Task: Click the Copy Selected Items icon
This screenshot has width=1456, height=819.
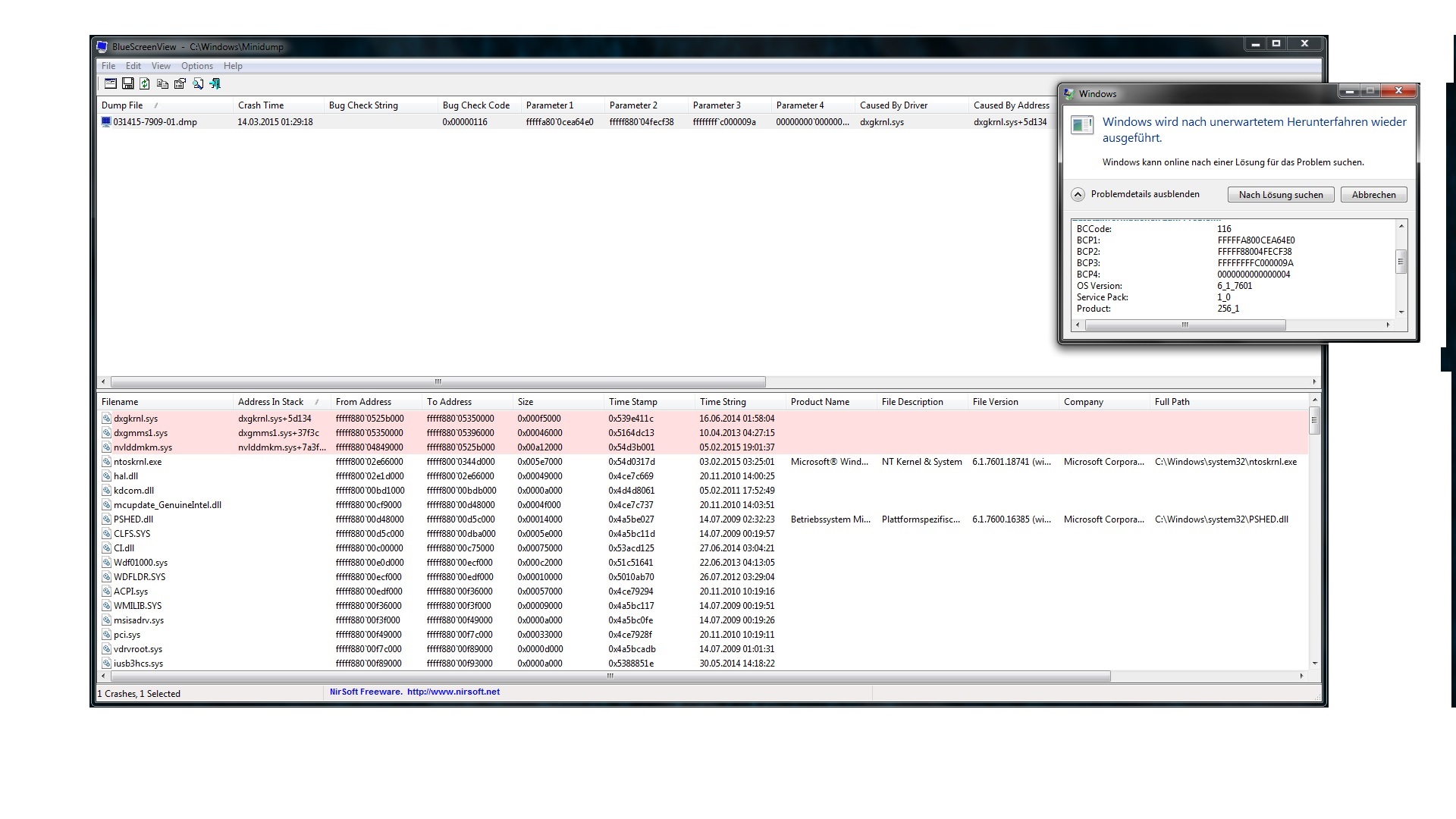Action: 162,83
